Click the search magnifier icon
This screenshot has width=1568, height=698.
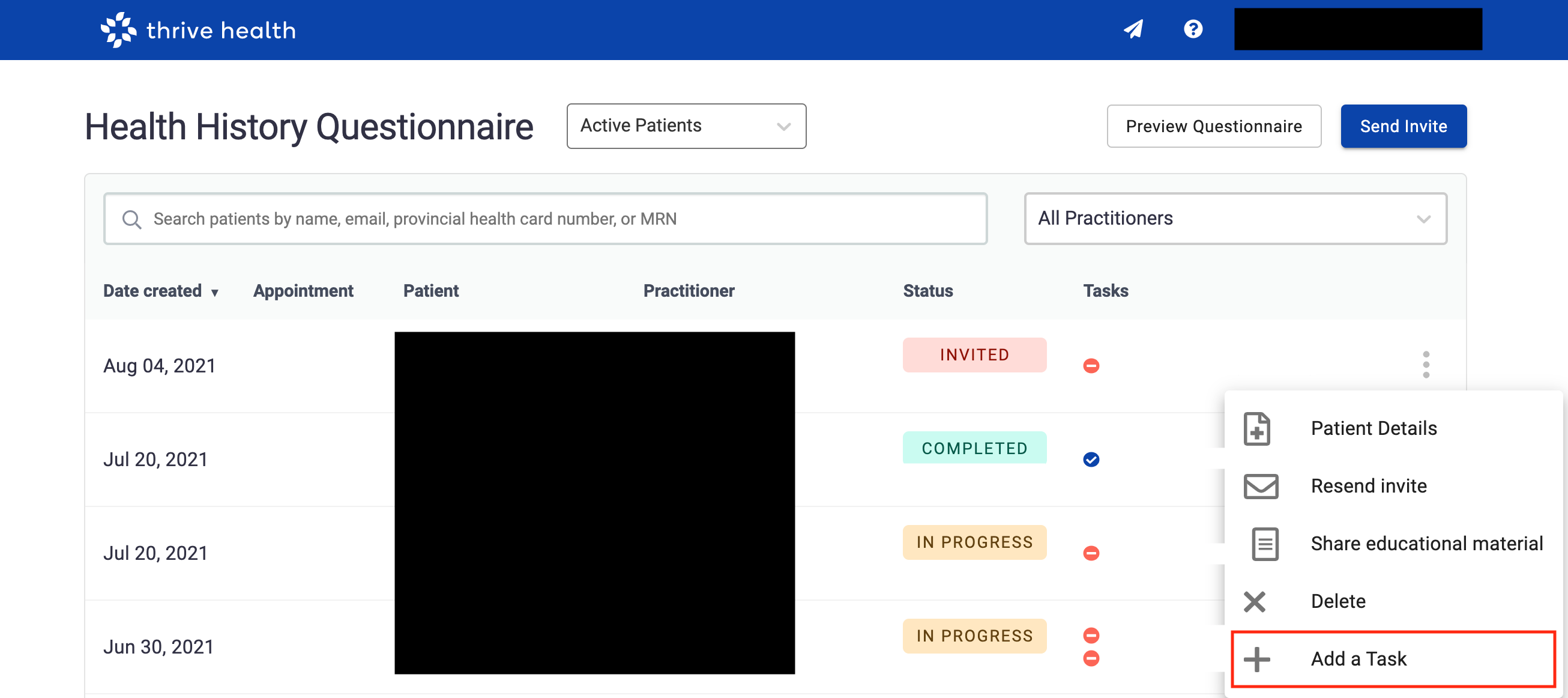tap(132, 219)
